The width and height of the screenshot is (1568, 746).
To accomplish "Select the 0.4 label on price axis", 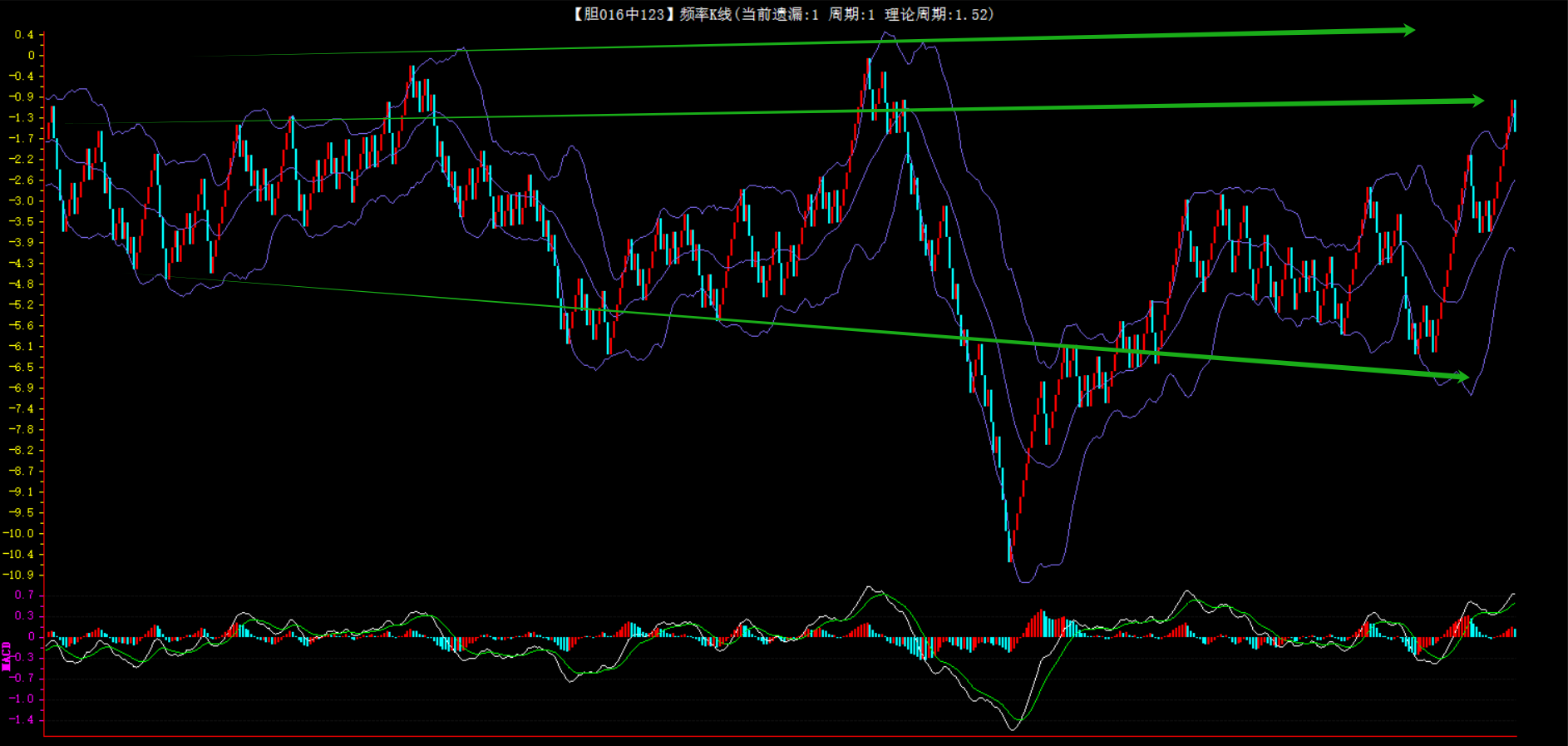I will [x=24, y=35].
